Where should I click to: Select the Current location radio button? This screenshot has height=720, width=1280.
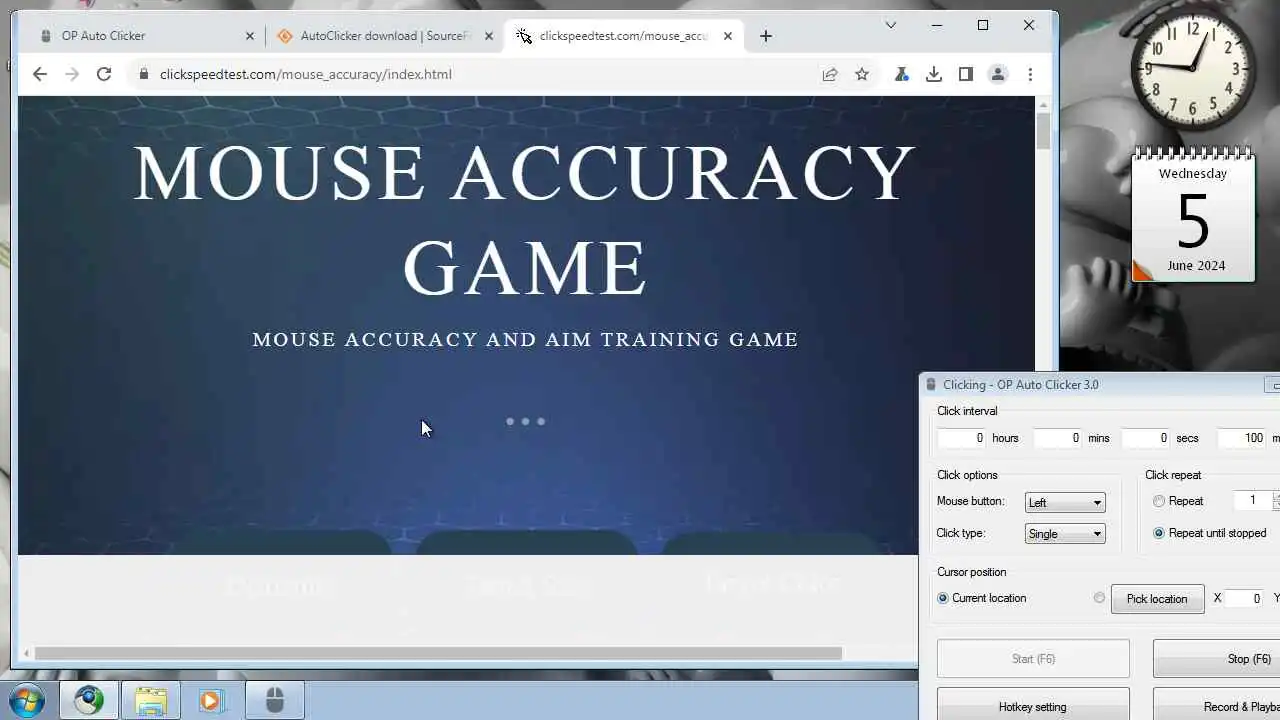tap(943, 598)
